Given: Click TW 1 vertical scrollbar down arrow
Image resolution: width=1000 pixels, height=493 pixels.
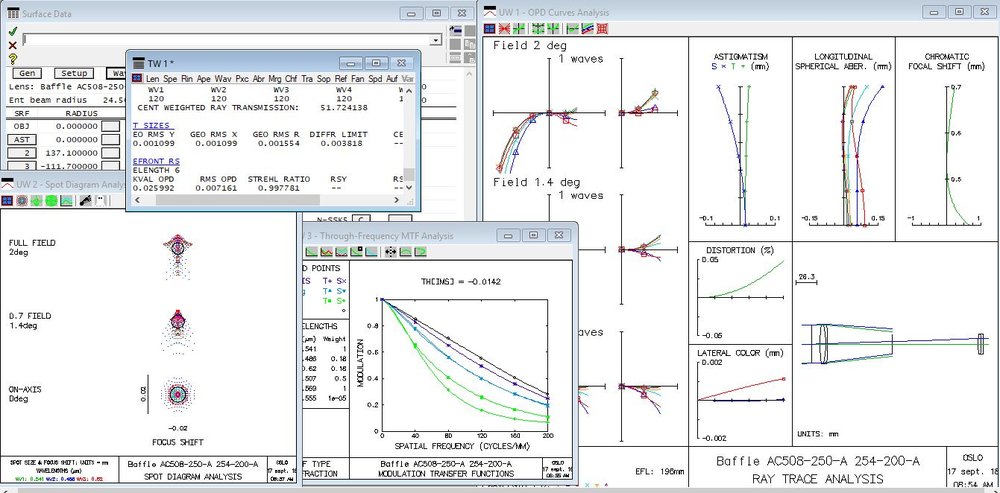Looking at the screenshot, I should (x=409, y=188).
